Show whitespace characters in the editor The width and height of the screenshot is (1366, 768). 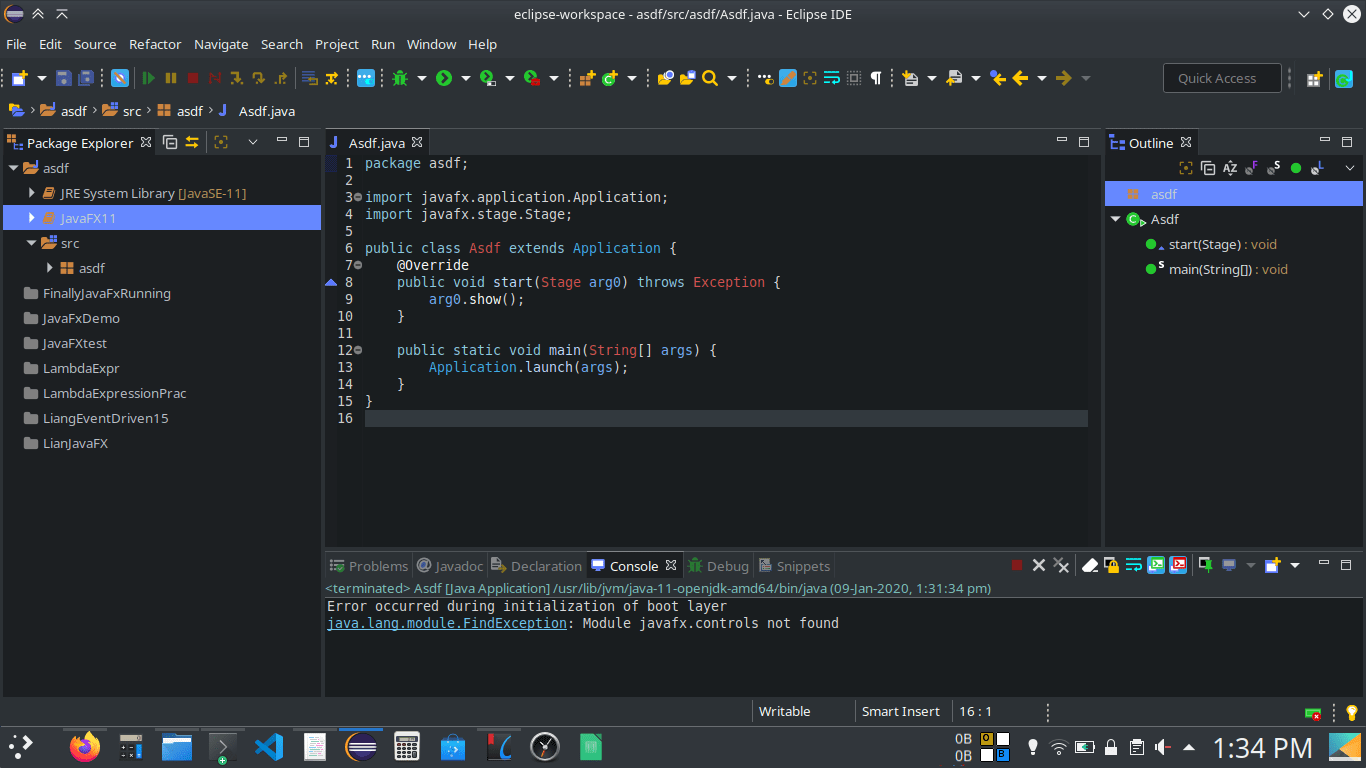click(x=877, y=77)
